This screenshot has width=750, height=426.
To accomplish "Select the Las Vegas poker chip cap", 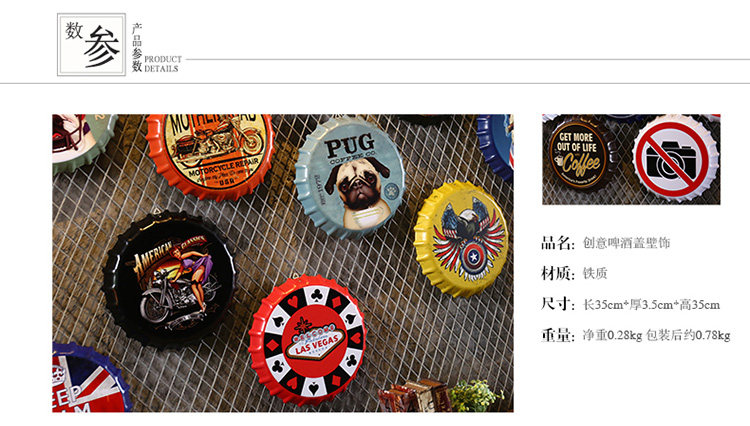I will (x=308, y=340).
